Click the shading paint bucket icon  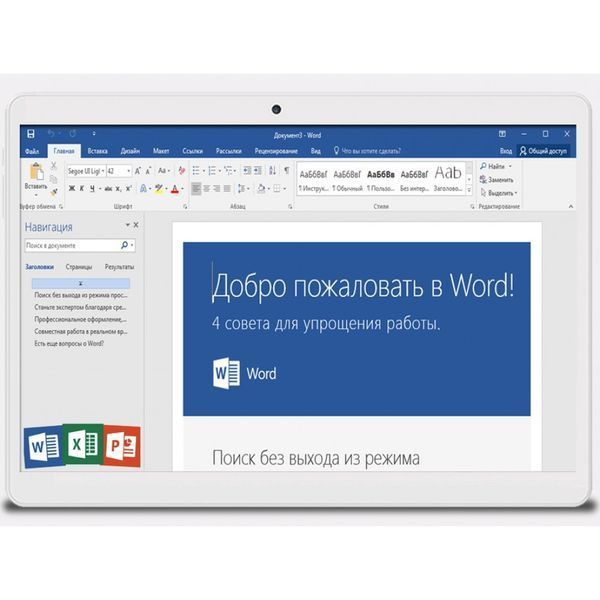point(261,188)
